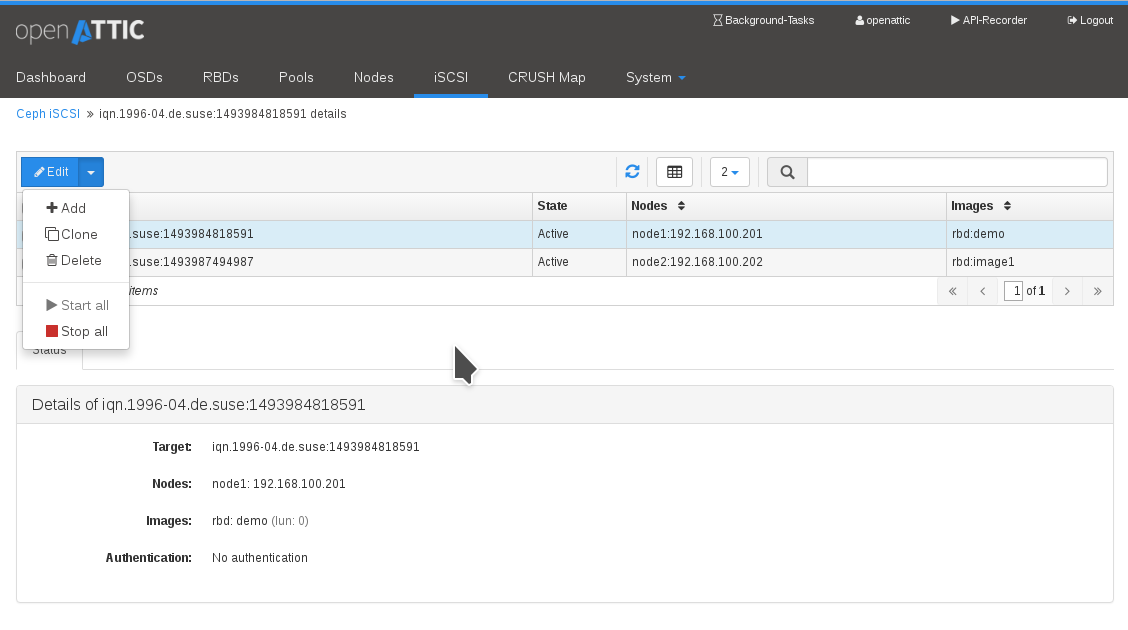Sort table by Nodes column
This screenshot has width=1128, height=630.
pyautogui.click(x=658, y=206)
